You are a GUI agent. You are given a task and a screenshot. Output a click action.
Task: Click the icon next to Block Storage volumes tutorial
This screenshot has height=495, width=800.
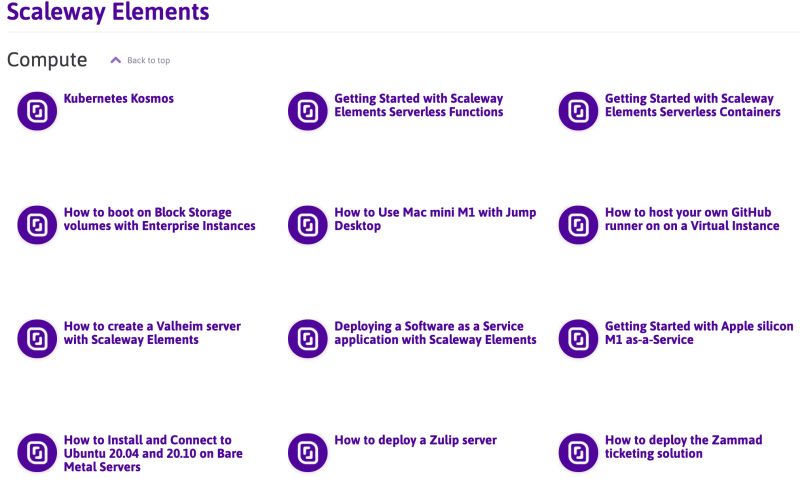37,225
